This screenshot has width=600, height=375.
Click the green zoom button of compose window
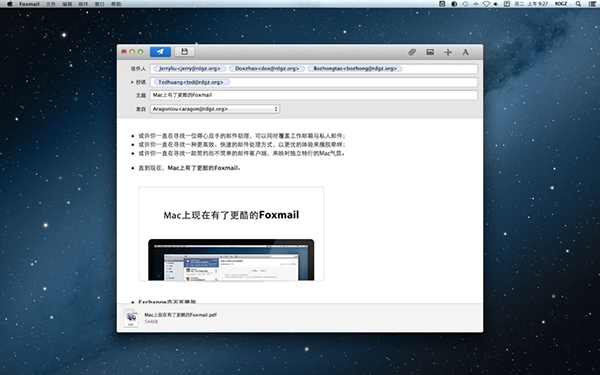click(x=140, y=52)
